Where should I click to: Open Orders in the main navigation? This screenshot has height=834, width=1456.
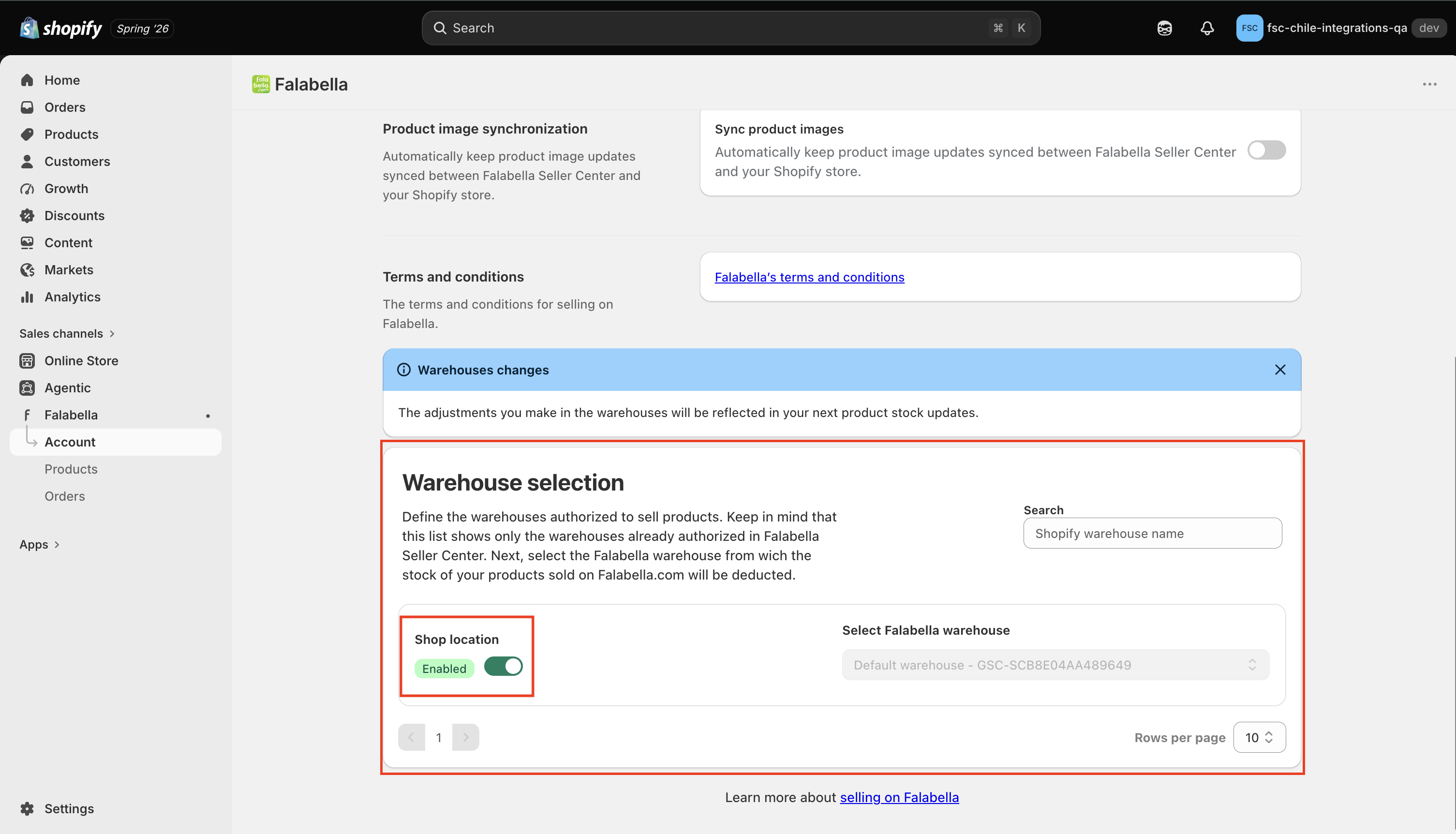tap(65, 107)
